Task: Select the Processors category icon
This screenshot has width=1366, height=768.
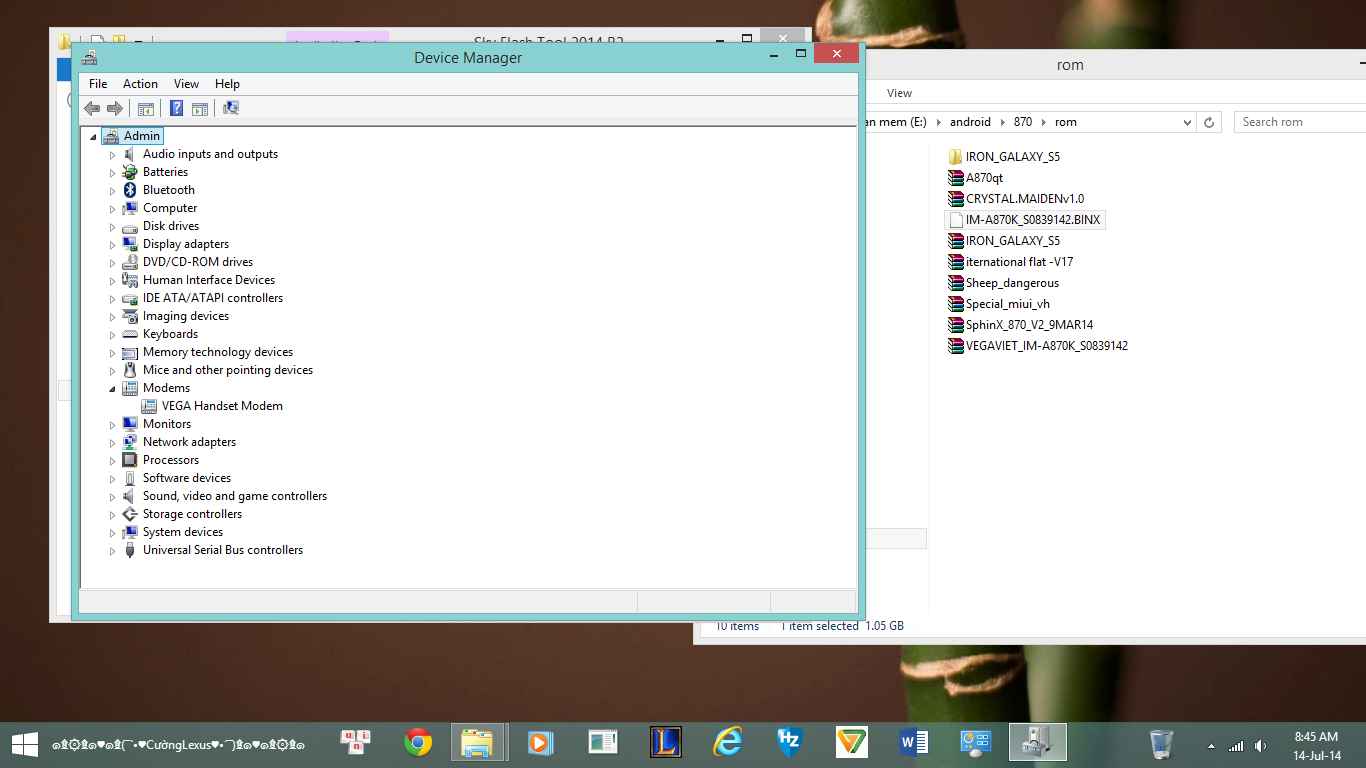Action: 130,460
